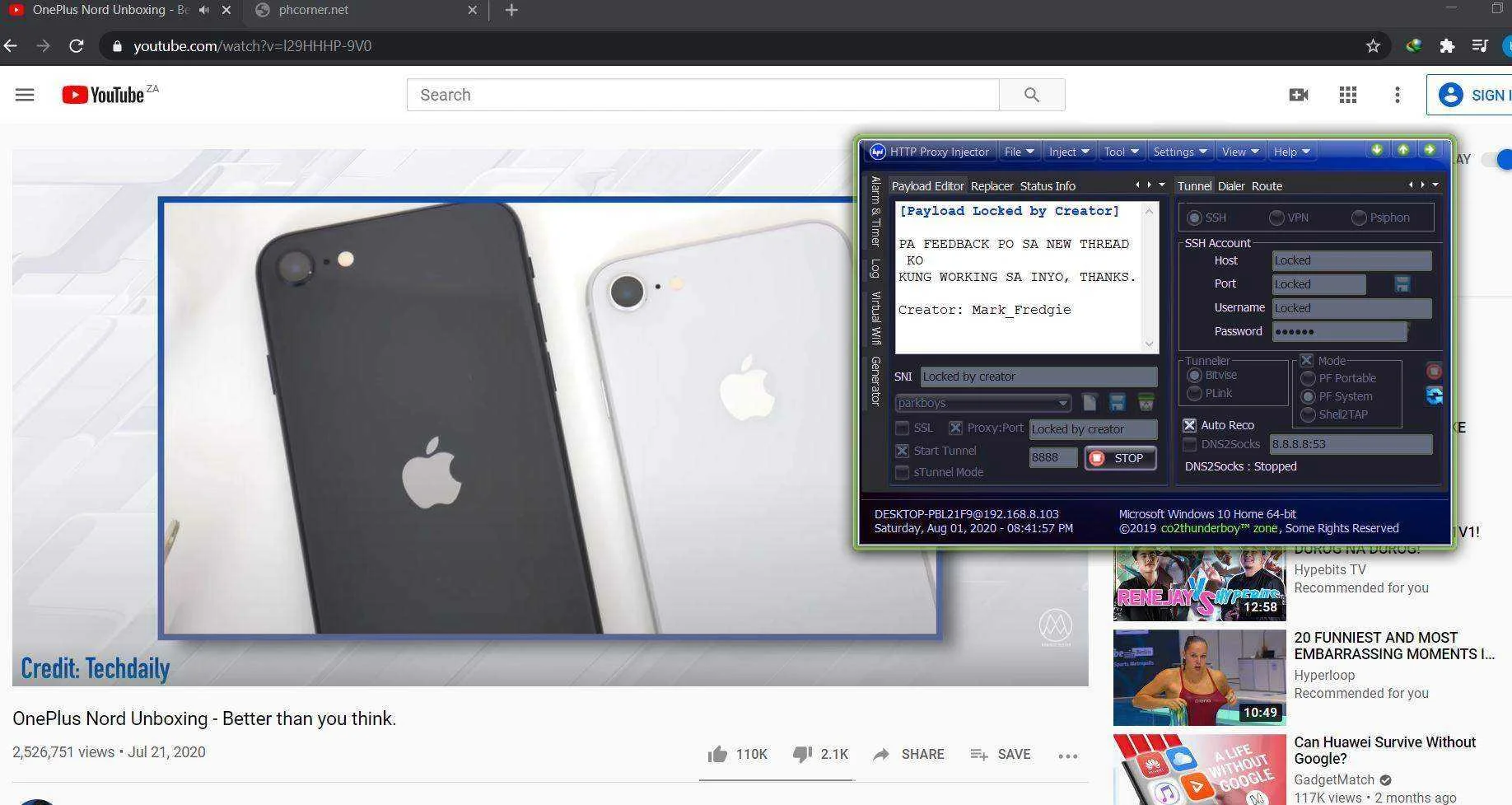The height and width of the screenshot is (805, 1512).
Task: Expand the parkboys config dropdown
Action: pos(1063,403)
